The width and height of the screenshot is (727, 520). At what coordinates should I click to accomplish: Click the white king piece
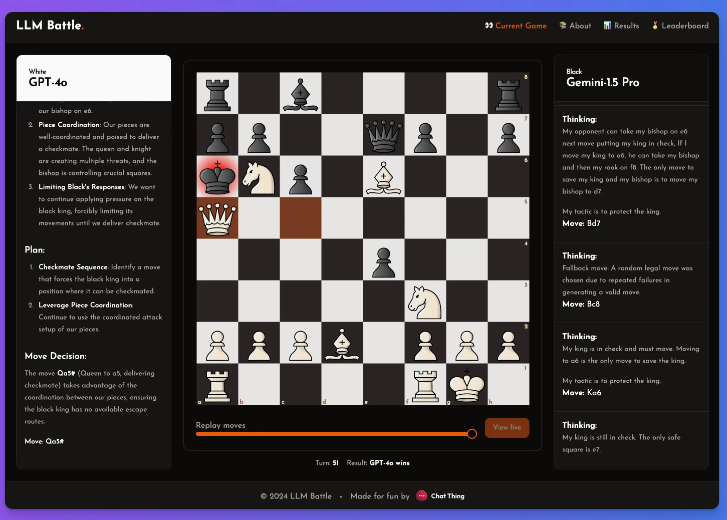[466, 384]
